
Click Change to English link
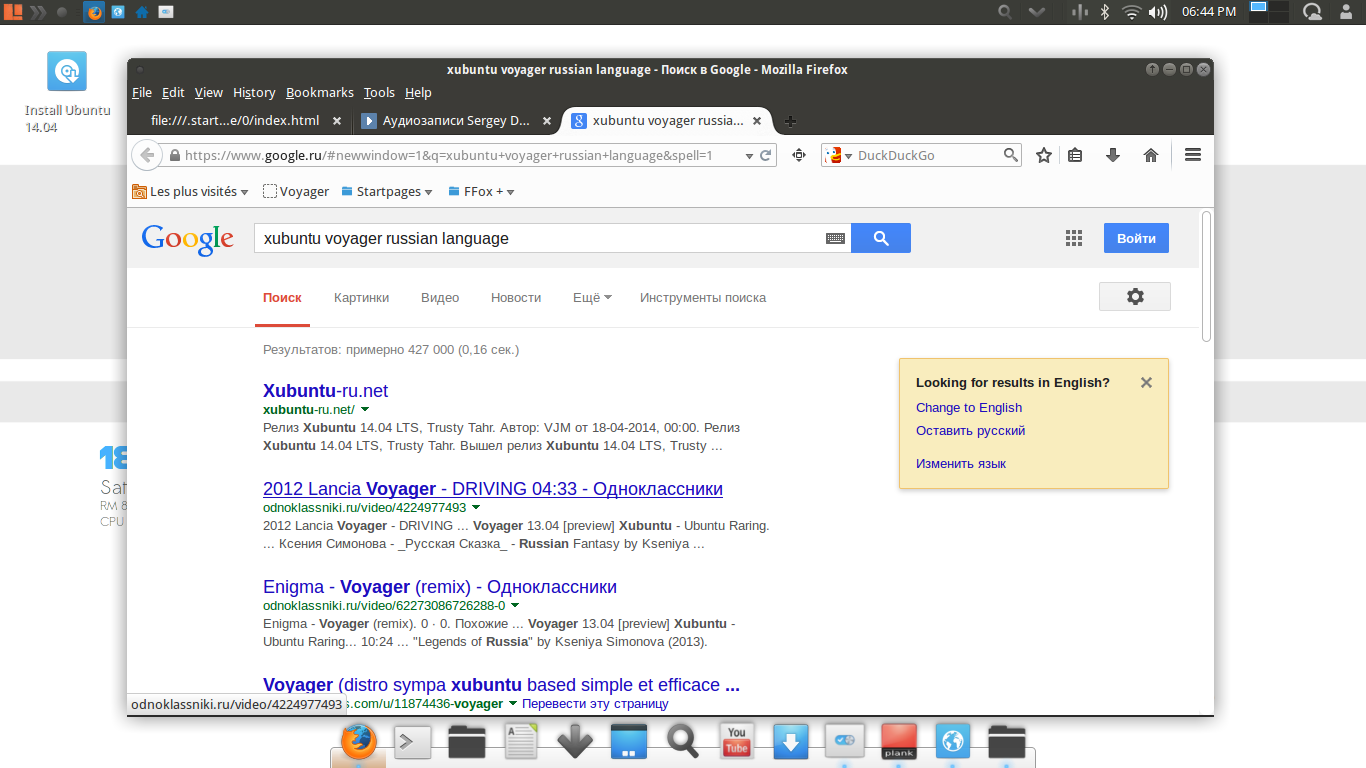tap(969, 407)
